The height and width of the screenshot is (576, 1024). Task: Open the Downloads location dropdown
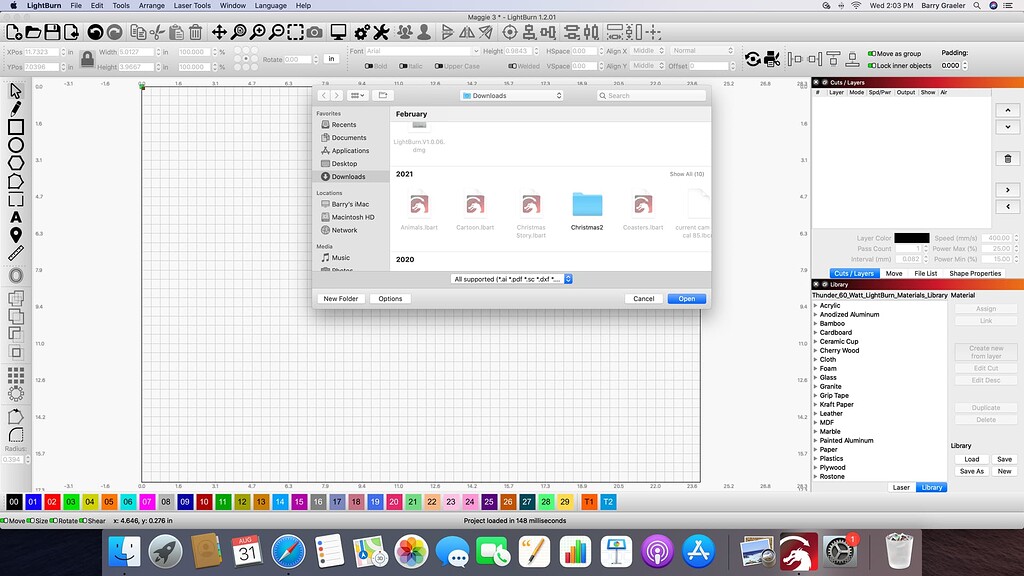(x=511, y=95)
